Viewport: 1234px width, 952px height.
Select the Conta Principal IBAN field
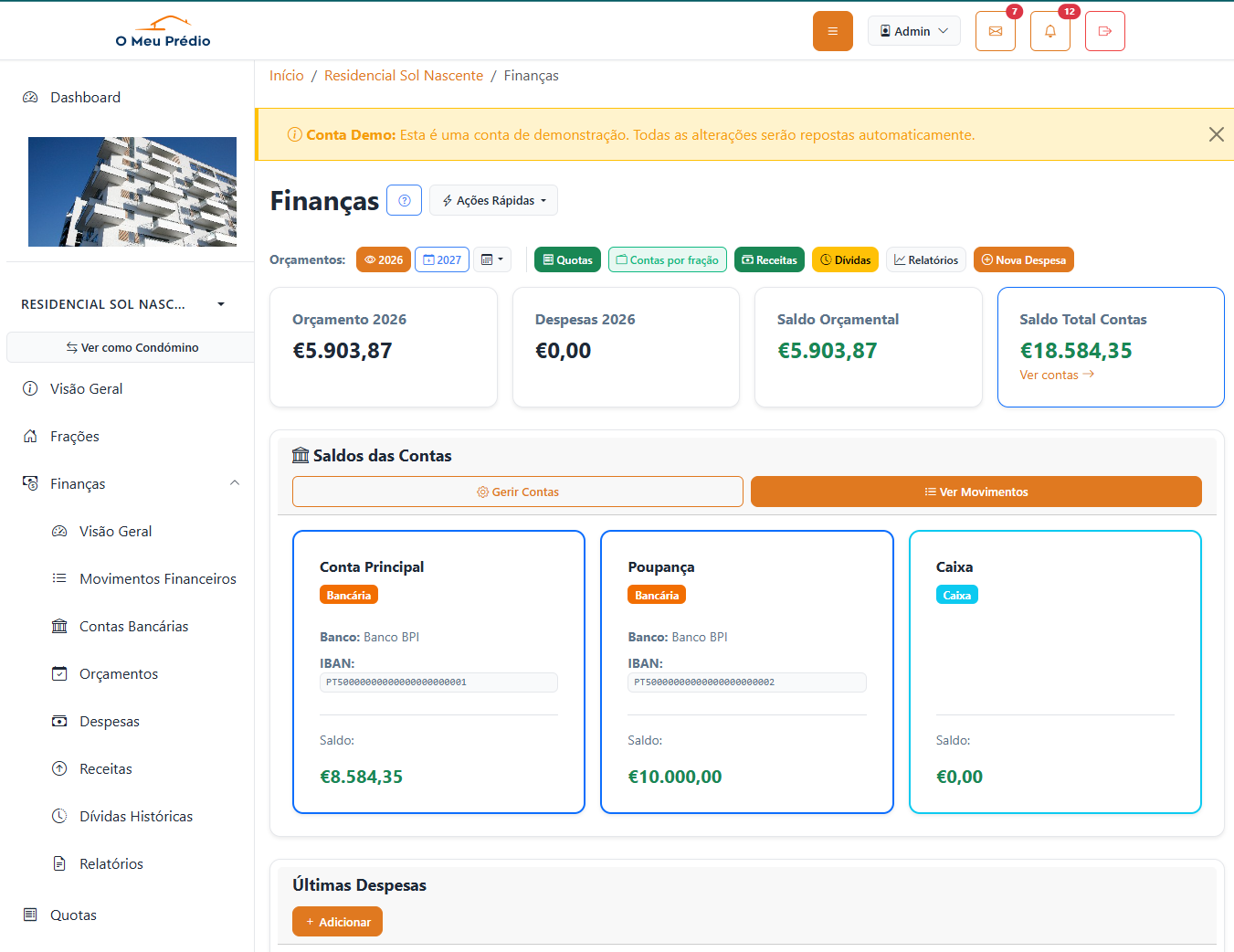438,682
